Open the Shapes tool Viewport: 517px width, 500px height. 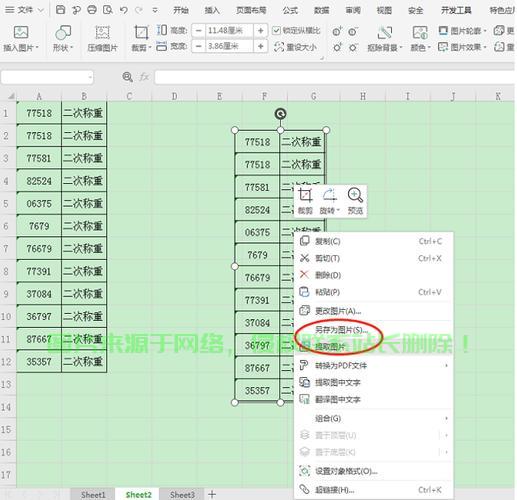(x=63, y=33)
